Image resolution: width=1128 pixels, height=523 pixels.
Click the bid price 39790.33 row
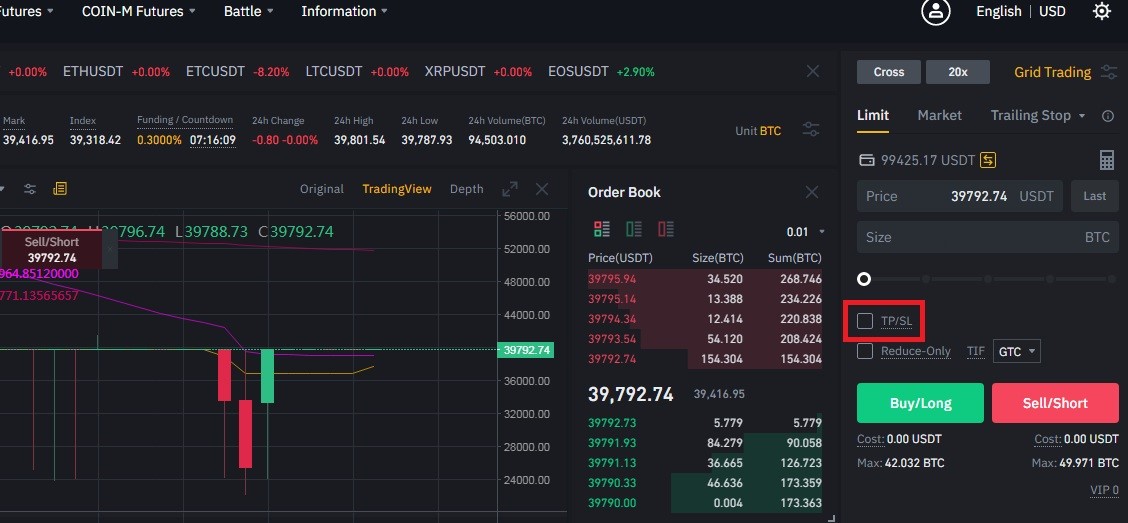(x=704, y=483)
